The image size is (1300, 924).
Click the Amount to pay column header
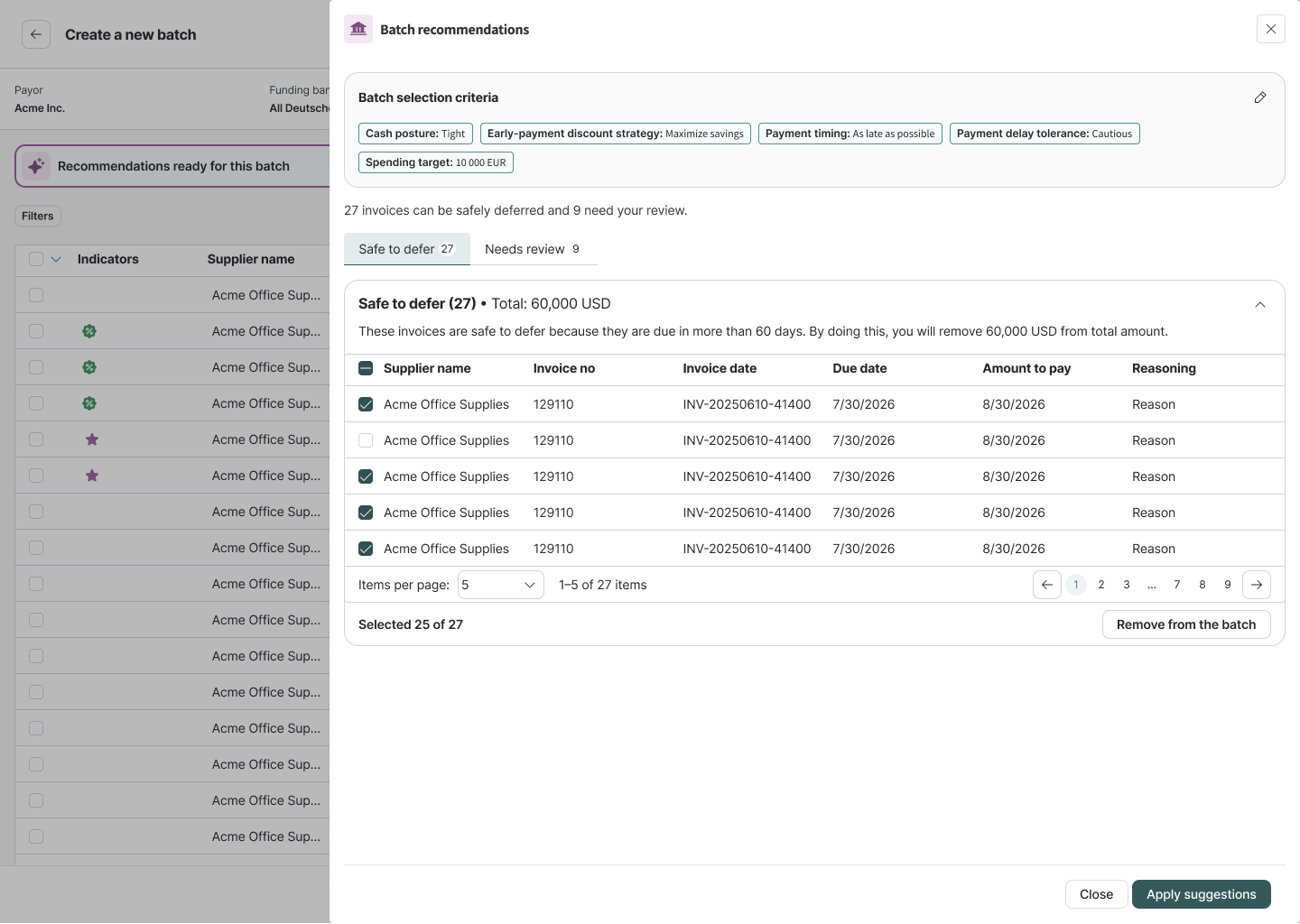(1026, 368)
